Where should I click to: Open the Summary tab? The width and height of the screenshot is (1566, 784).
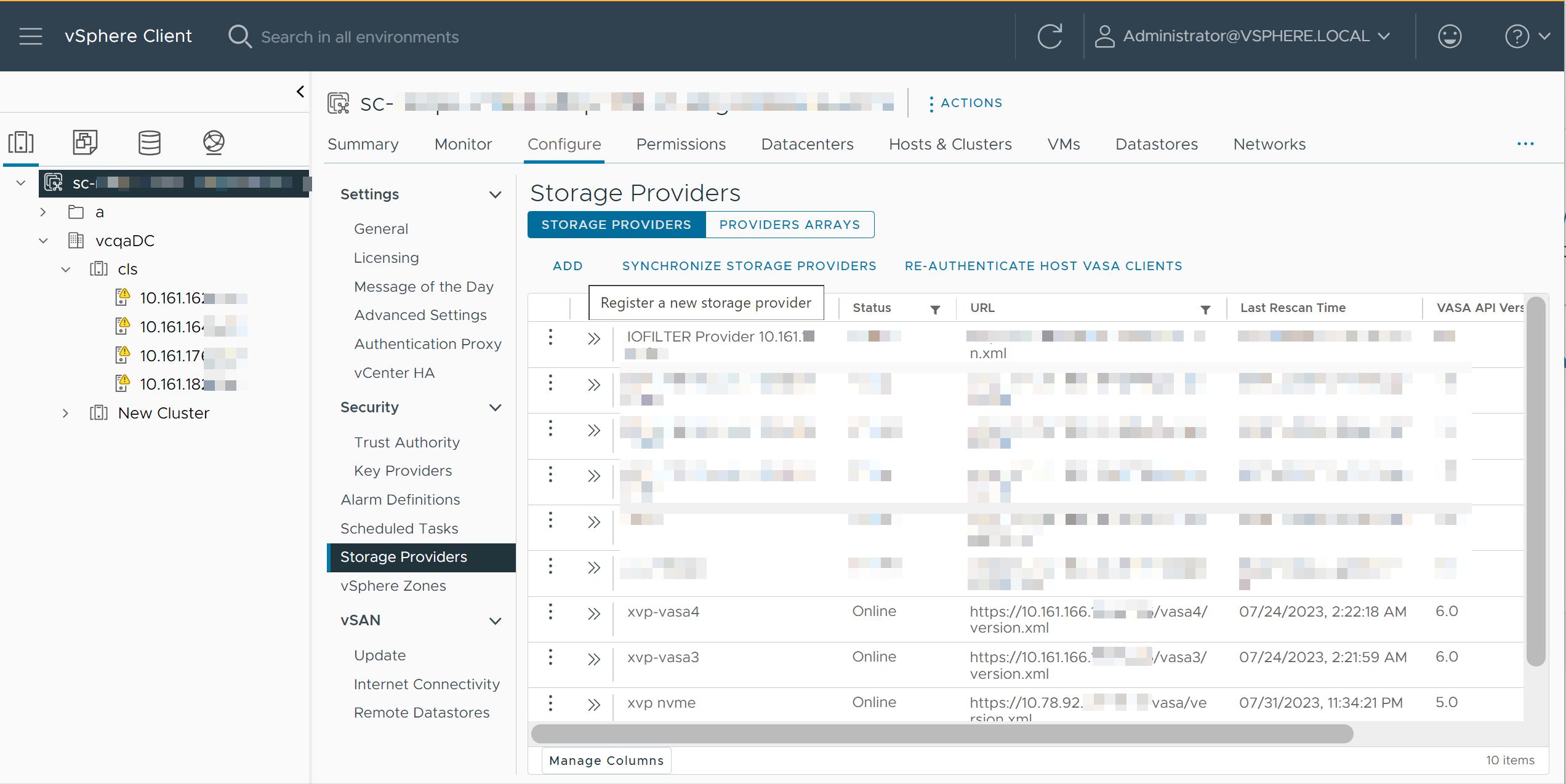tap(363, 144)
